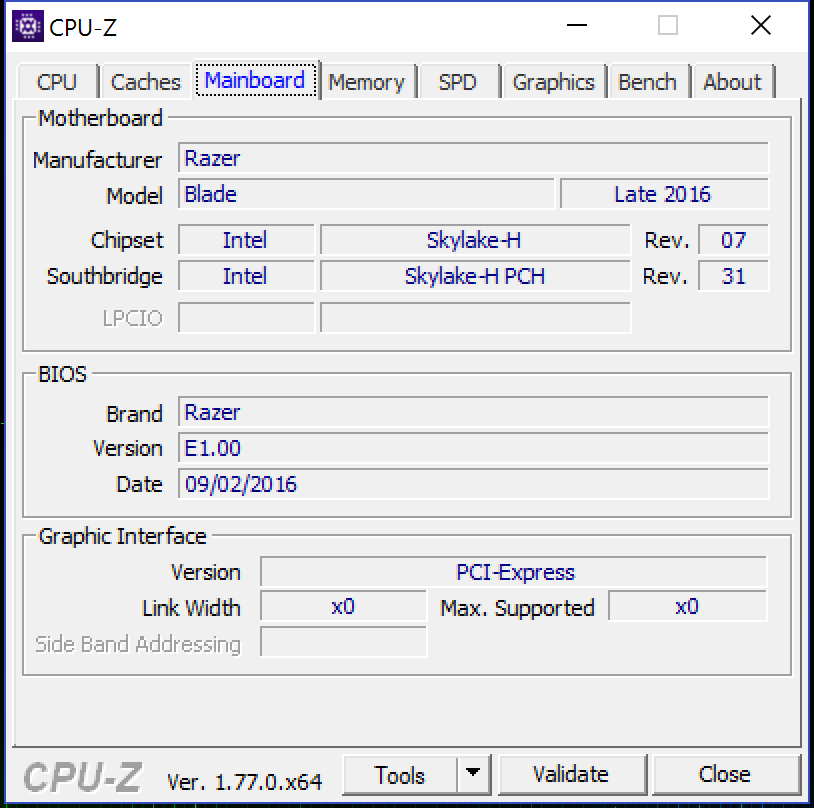Image resolution: width=814 pixels, height=808 pixels.
Task: Open the SPD tab
Action: click(x=457, y=82)
